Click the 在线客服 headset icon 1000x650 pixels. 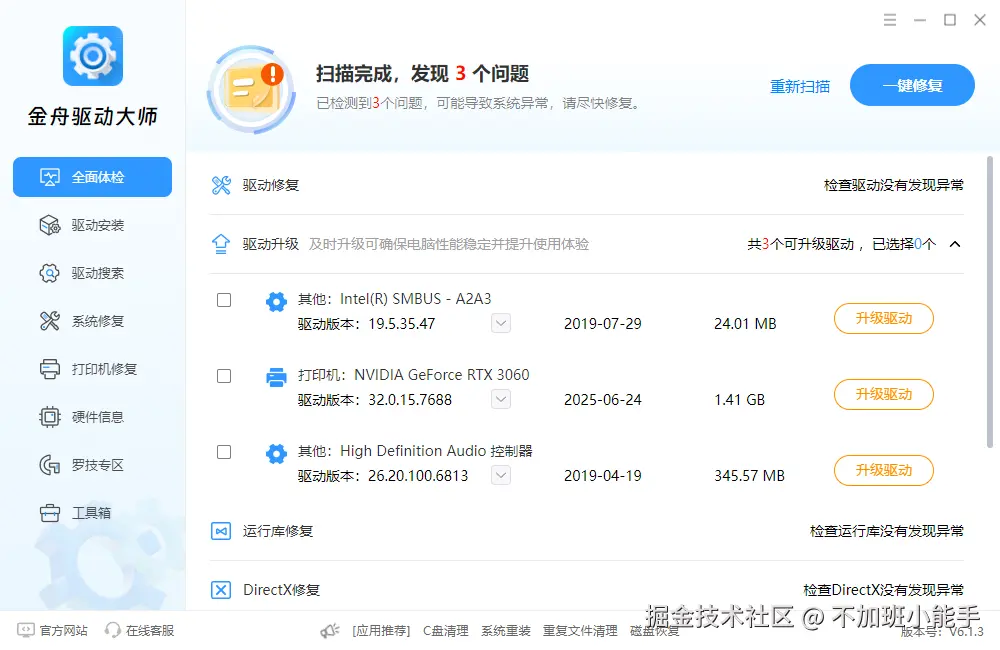113,631
